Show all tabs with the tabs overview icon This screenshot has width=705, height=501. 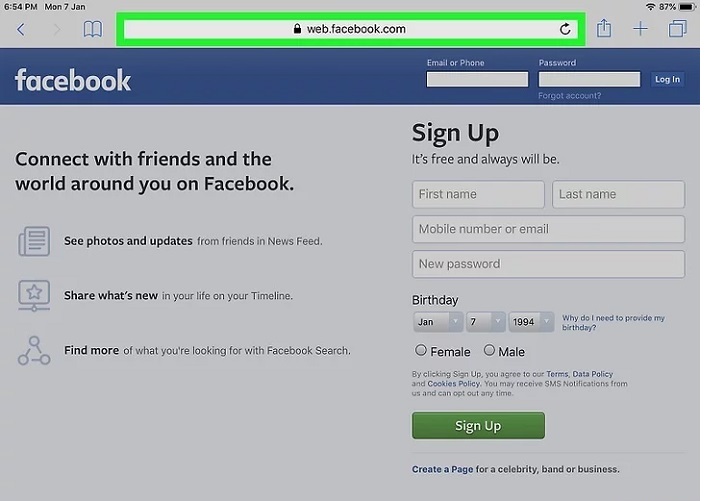click(x=678, y=29)
